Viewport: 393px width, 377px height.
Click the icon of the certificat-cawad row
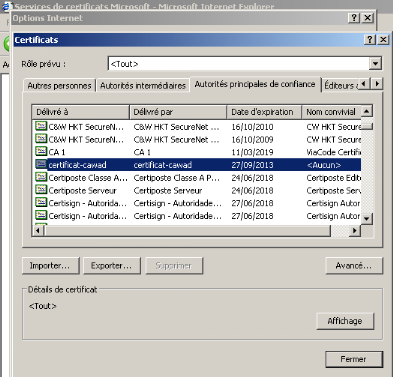pos(41,164)
